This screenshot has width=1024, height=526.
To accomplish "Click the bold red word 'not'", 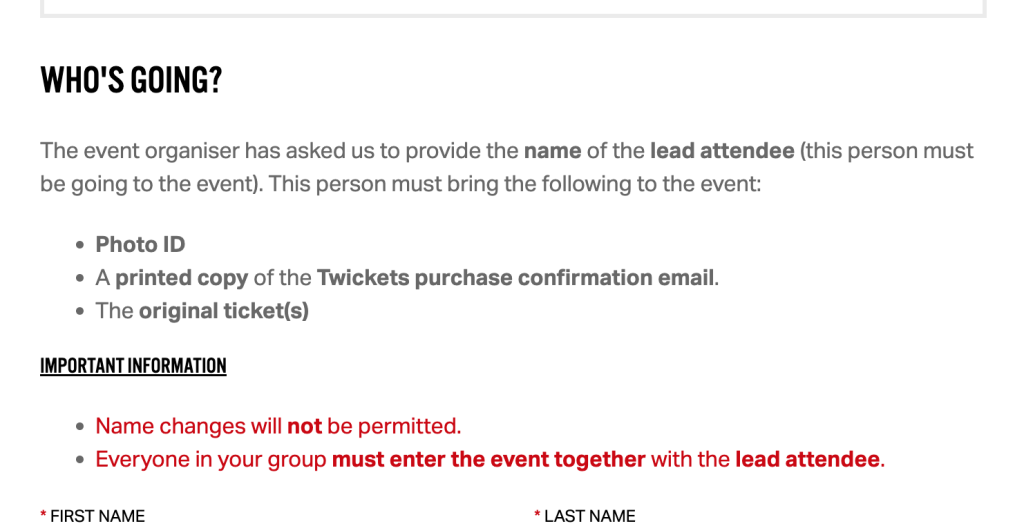I will tap(304, 427).
